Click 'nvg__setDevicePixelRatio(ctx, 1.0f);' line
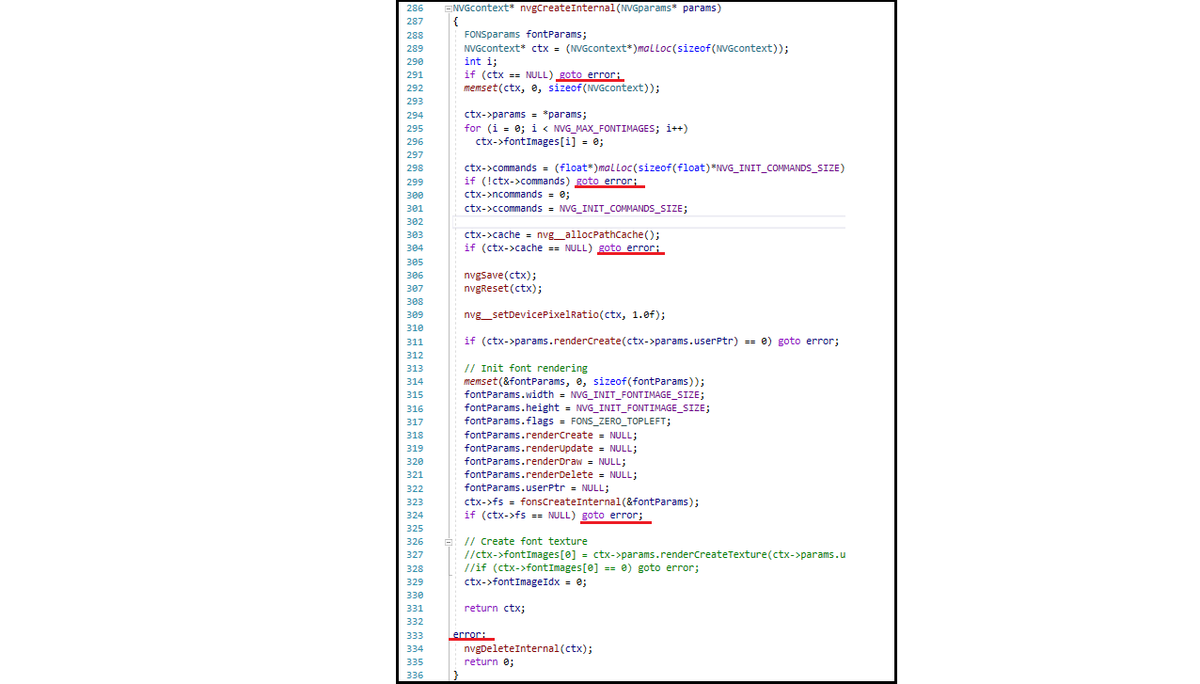Image resolution: width=1200 pixels, height=684 pixels. (x=565, y=315)
